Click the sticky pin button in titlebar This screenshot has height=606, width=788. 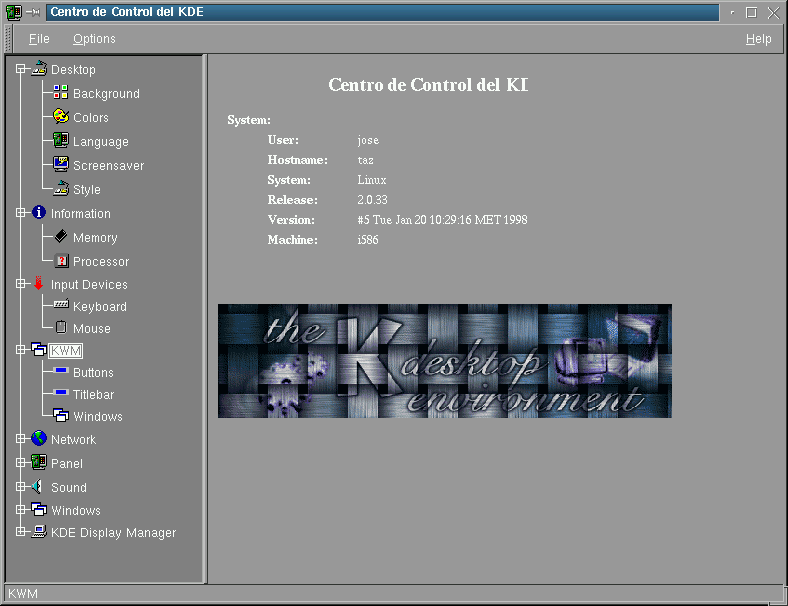[x=33, y=12]
